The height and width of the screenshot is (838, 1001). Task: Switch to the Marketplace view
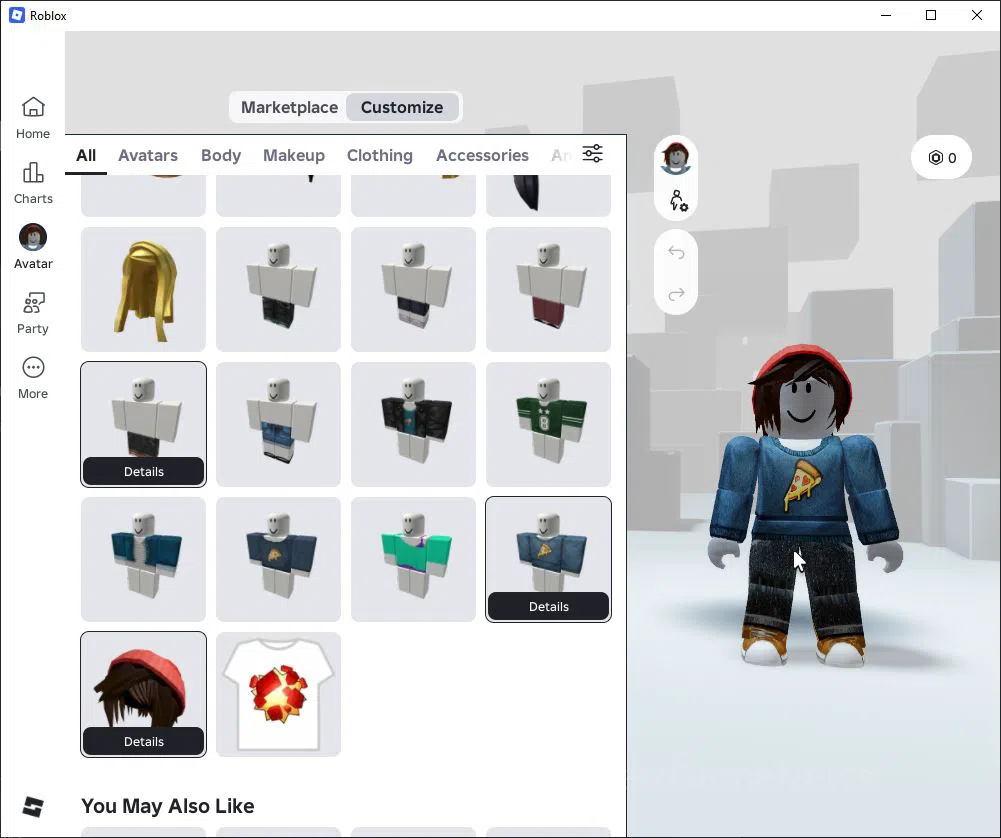tap(289, 107)
